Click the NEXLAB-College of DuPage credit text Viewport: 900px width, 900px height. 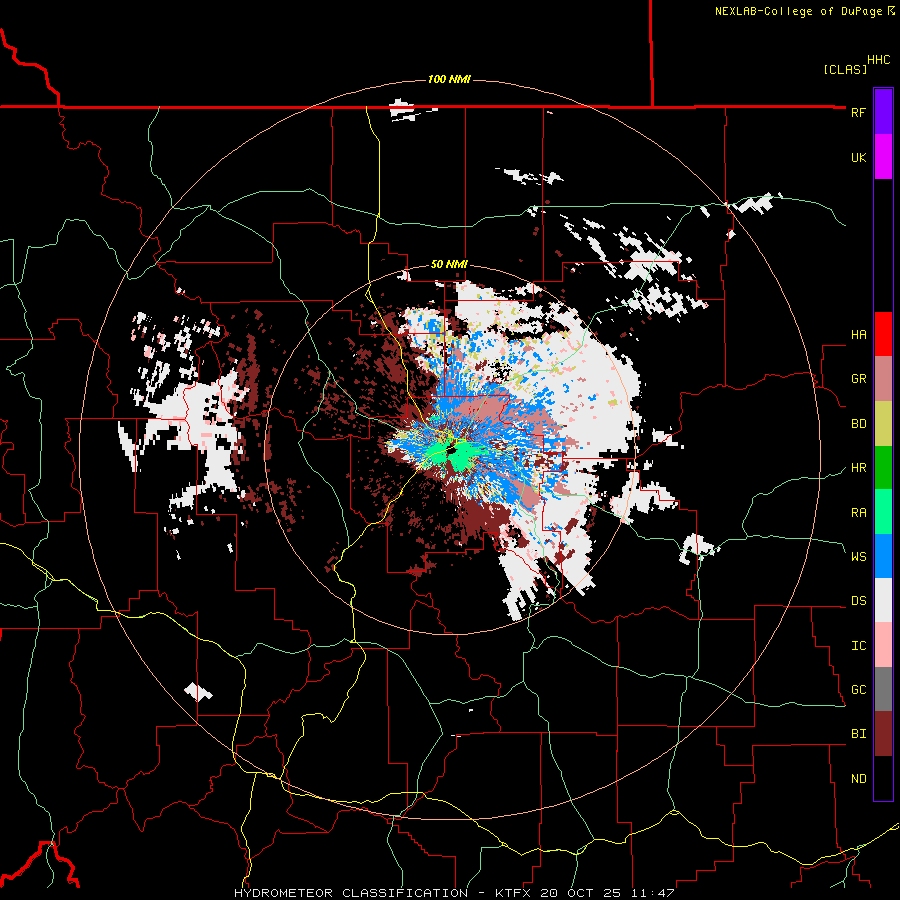798,11
